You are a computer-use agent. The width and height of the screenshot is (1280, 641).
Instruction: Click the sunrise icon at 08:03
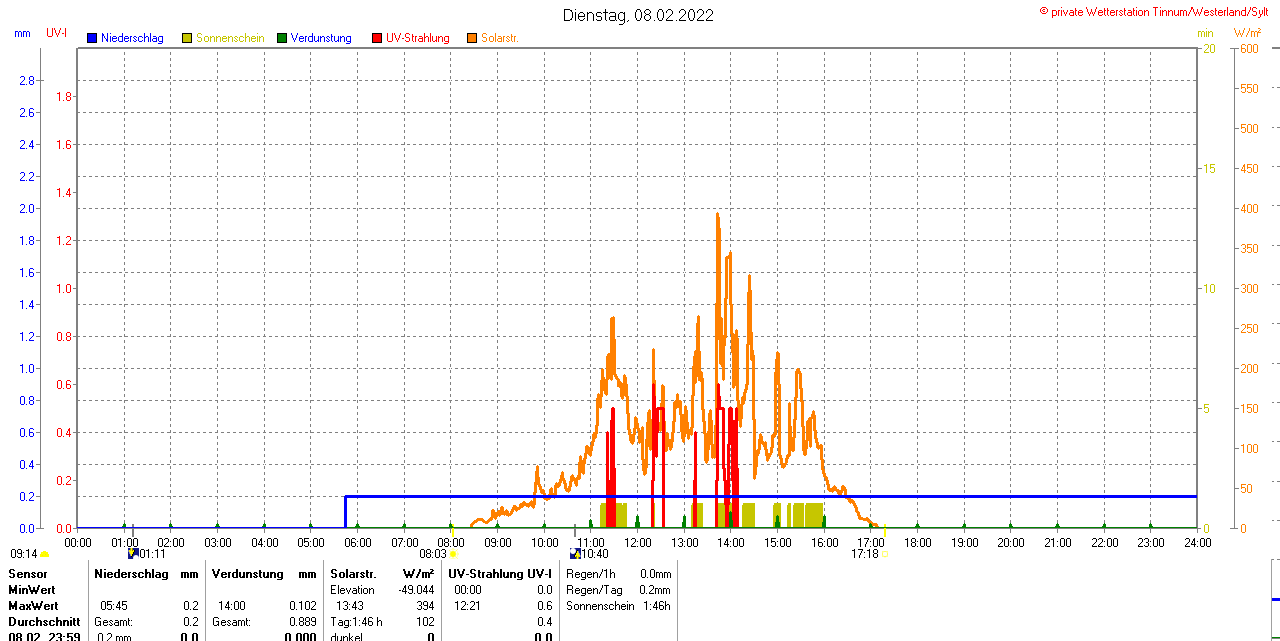(x=453, y=553)
